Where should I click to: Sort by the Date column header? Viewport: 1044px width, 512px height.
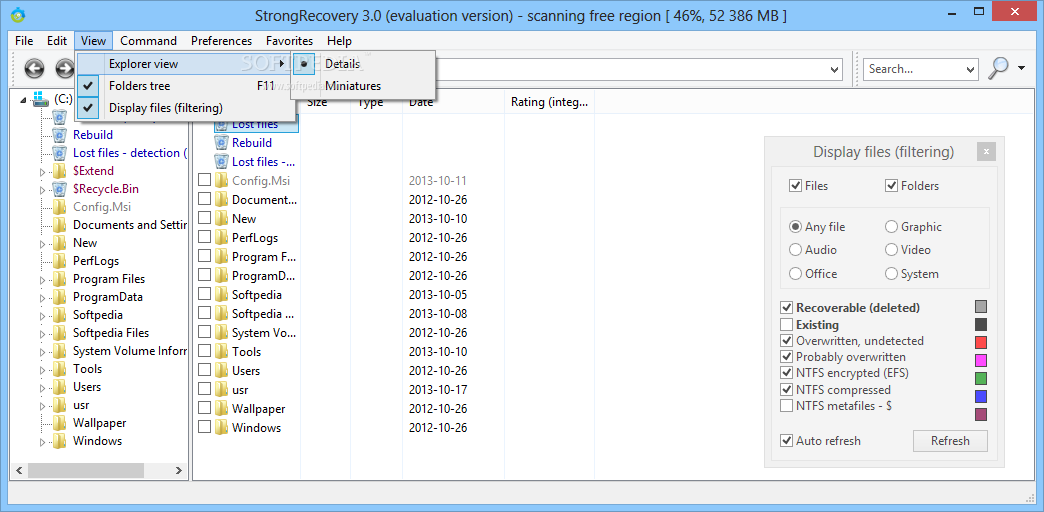tap(455, 102)
